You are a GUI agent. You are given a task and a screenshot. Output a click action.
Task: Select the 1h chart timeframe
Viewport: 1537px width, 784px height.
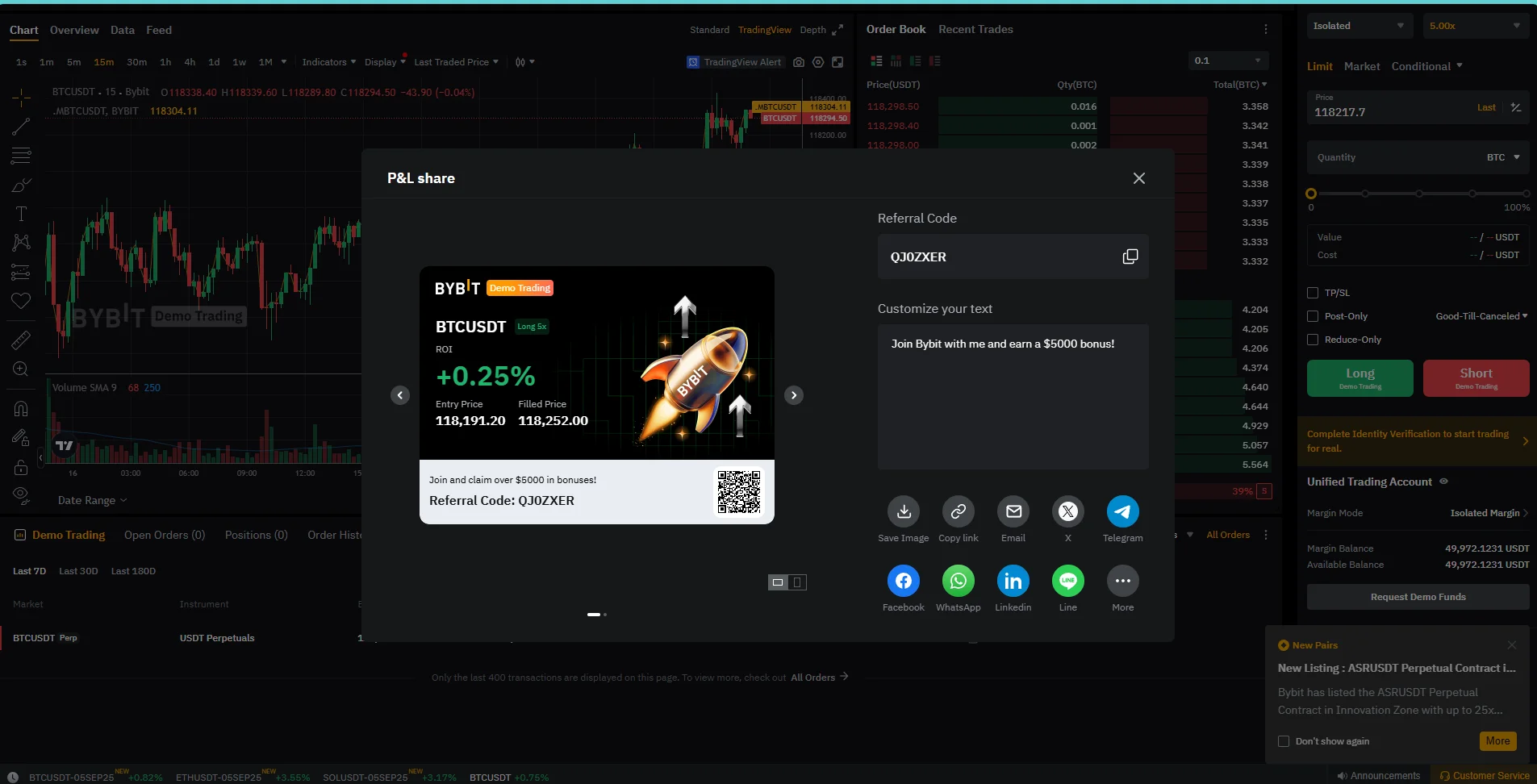pos(165,62)
